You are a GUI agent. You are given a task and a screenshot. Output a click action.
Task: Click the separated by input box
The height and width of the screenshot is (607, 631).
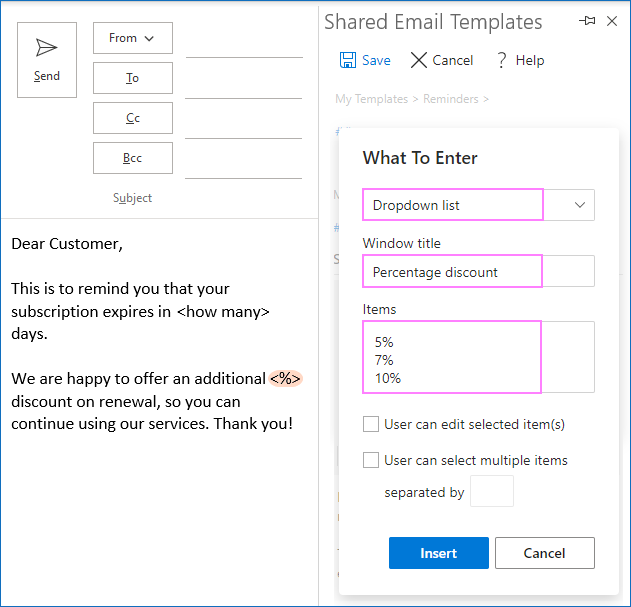[492, 491]
